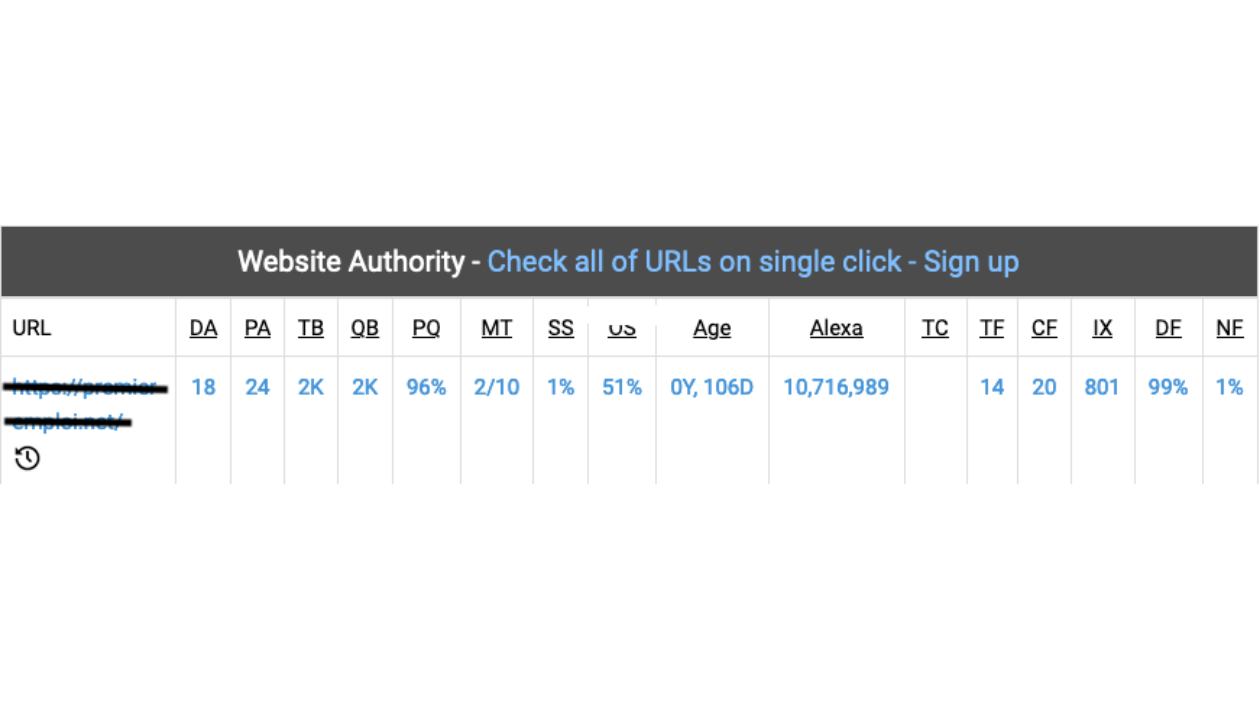Open the Alexa rank value 10,716,989

click(x=836, y=387)
